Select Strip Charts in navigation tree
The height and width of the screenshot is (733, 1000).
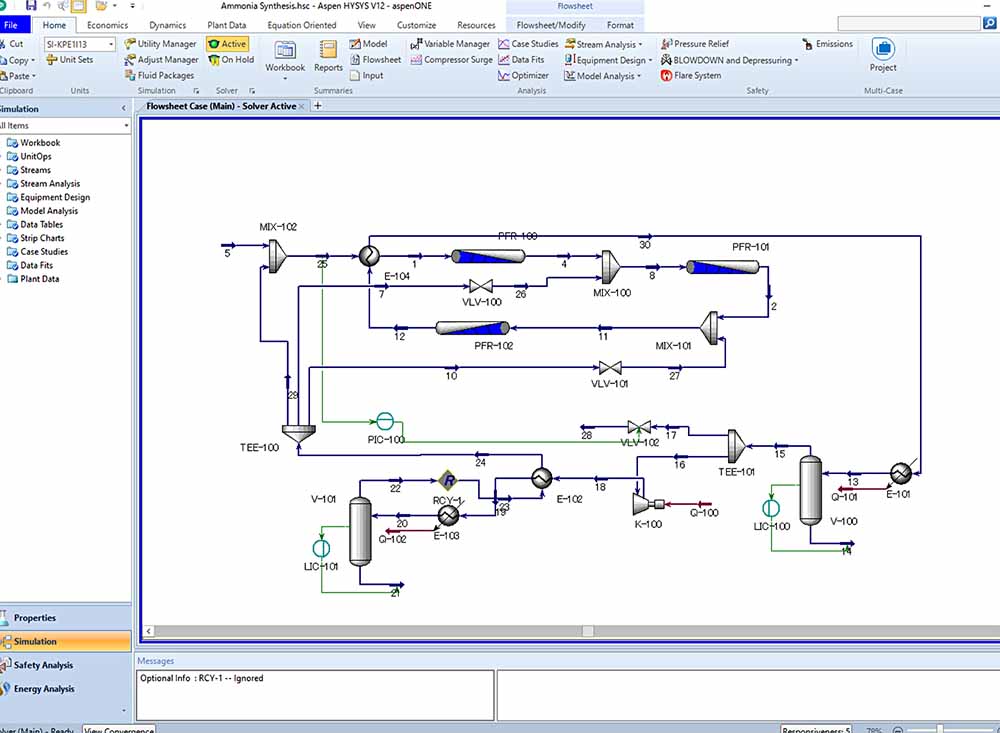35,238
